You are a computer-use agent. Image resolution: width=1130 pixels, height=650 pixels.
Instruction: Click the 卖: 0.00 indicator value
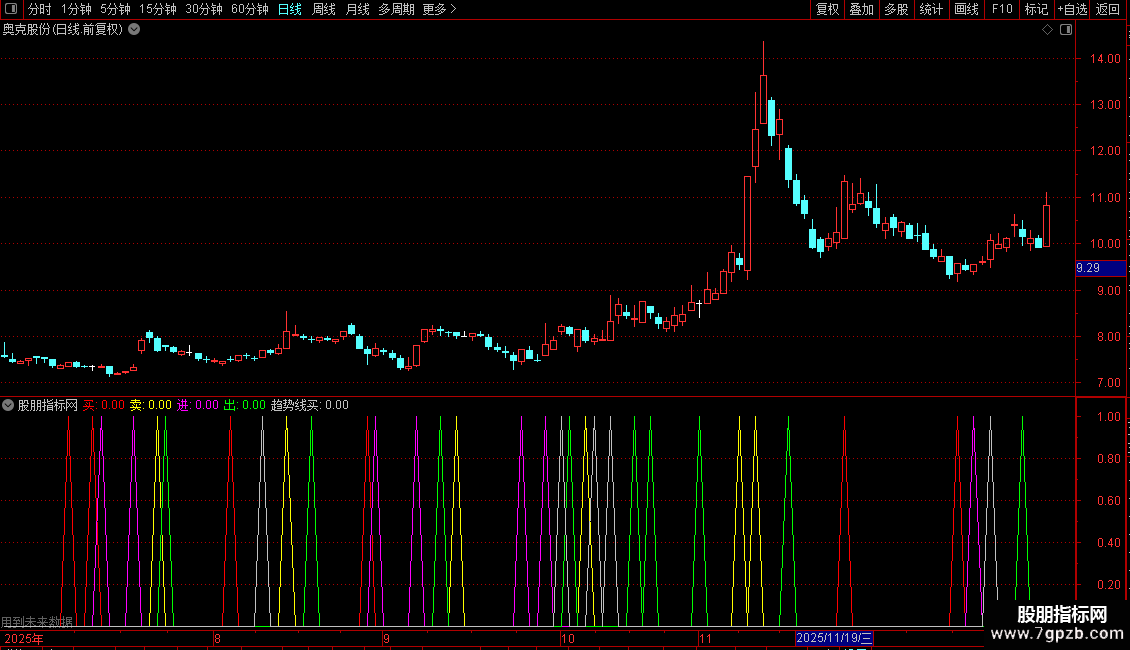[x=151, y=405]
